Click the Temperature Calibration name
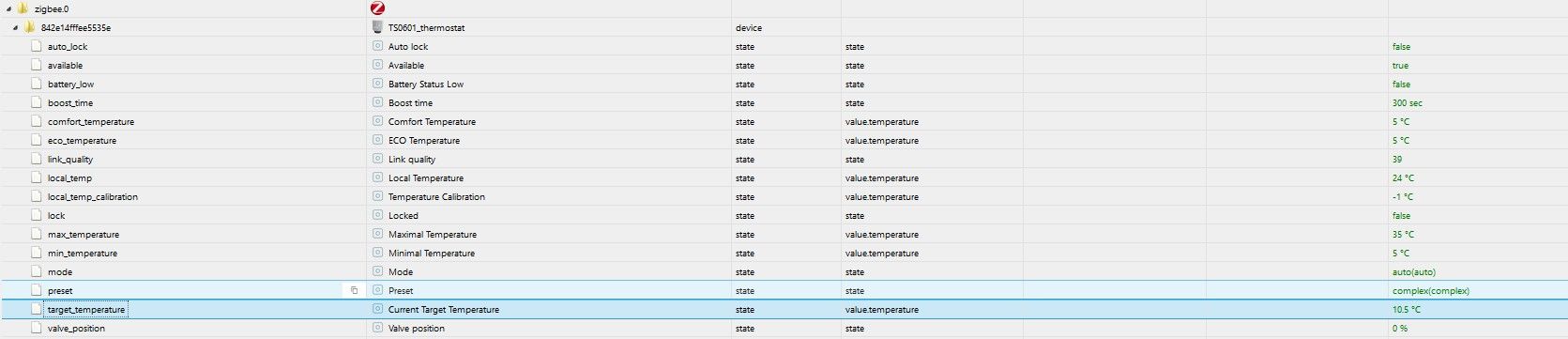This screenshot has width=1568, height=339. (x=436, y=197)
